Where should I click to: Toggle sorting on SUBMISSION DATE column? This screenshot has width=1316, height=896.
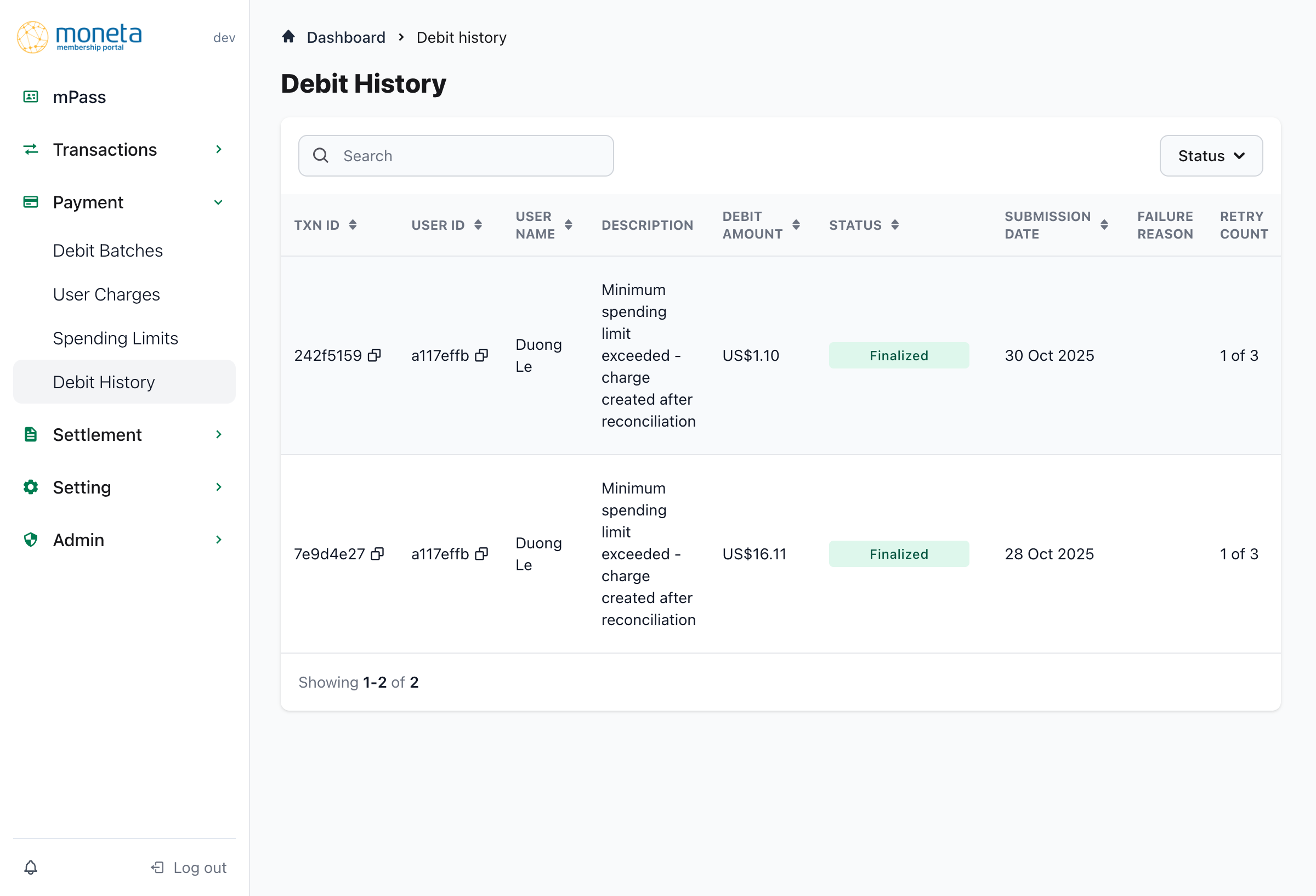(x=1105, y=224)
